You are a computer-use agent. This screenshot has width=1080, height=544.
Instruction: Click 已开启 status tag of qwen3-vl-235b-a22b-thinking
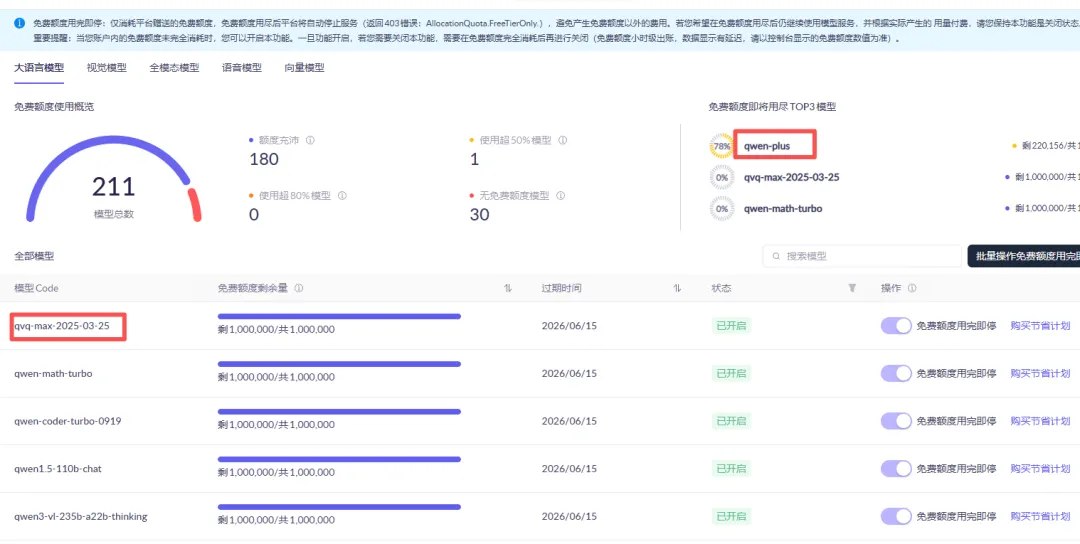(x=731, y=516)
